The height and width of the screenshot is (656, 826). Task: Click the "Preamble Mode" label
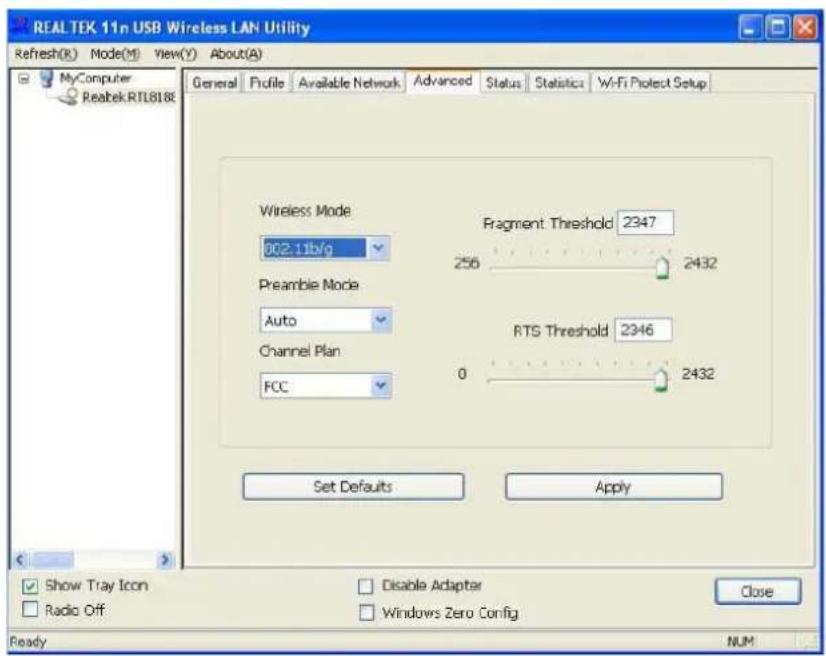coord(309,285)
